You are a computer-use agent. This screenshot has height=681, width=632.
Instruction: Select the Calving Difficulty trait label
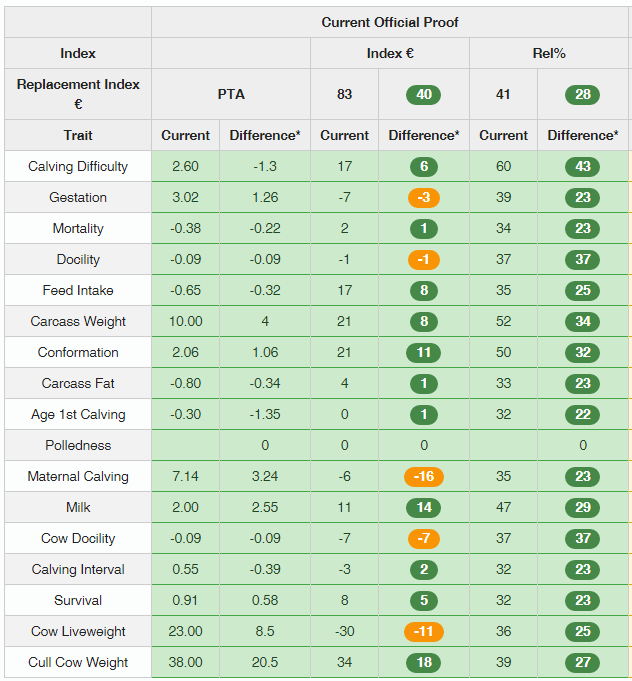(78, 166)
